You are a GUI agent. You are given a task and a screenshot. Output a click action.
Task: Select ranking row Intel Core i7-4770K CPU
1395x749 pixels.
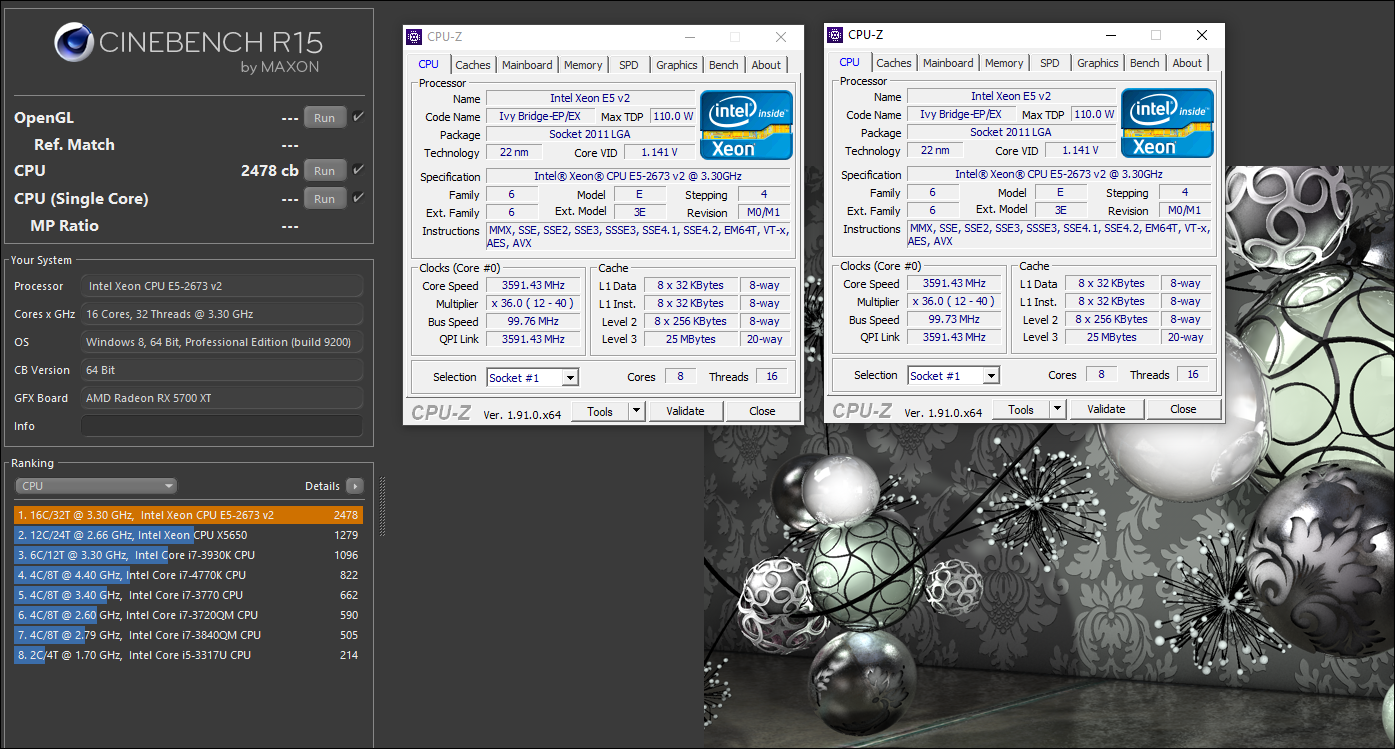189,575
